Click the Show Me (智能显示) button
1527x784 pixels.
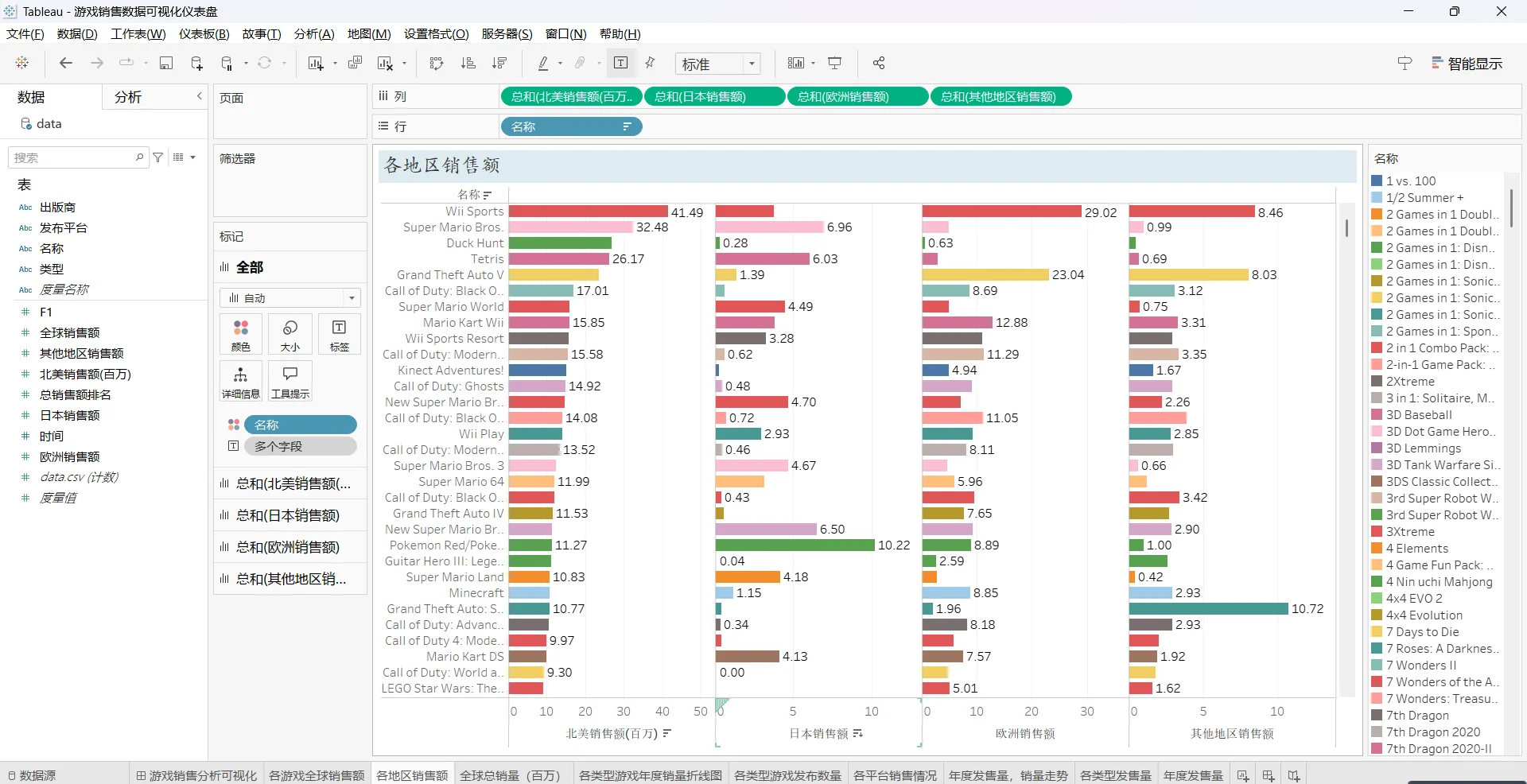tap(1467, 64)
